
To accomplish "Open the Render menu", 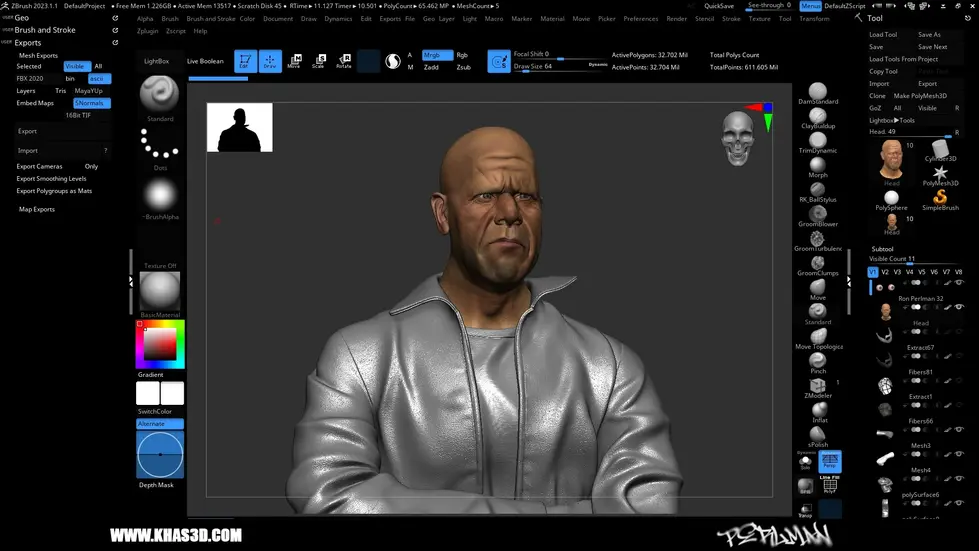I will (x=676, y=19).
